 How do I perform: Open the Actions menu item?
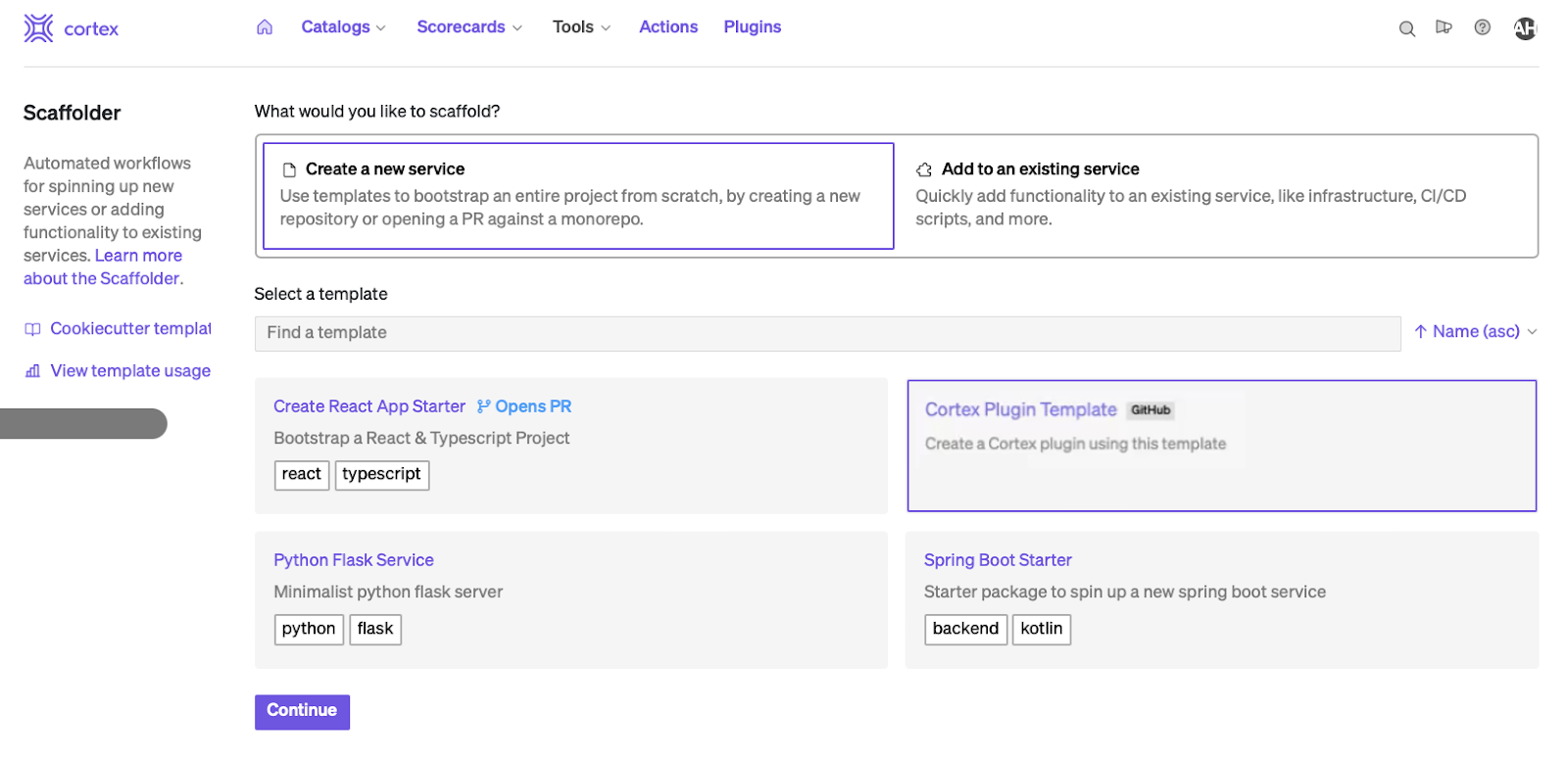668,27
